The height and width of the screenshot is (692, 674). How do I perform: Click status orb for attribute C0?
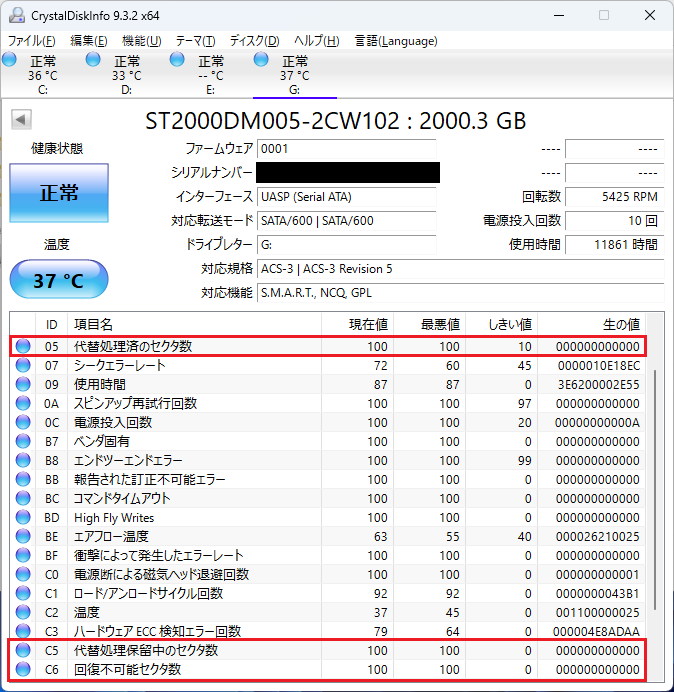pyautogui.click(x=23, y=574)
